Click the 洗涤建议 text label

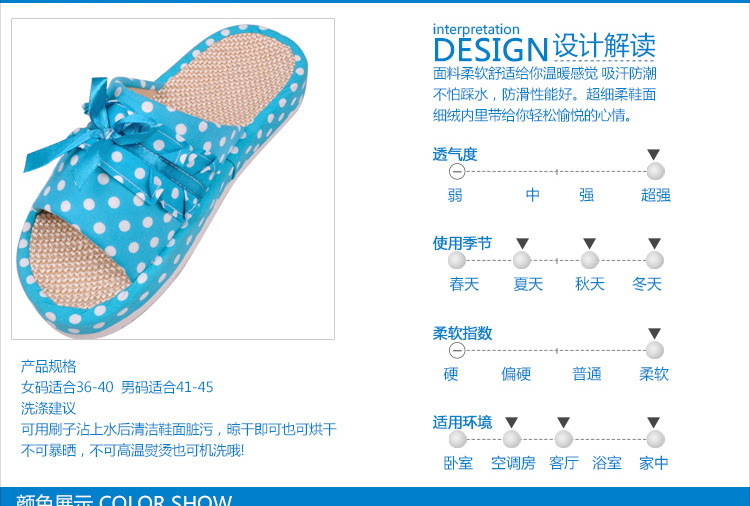pos(48,408)
